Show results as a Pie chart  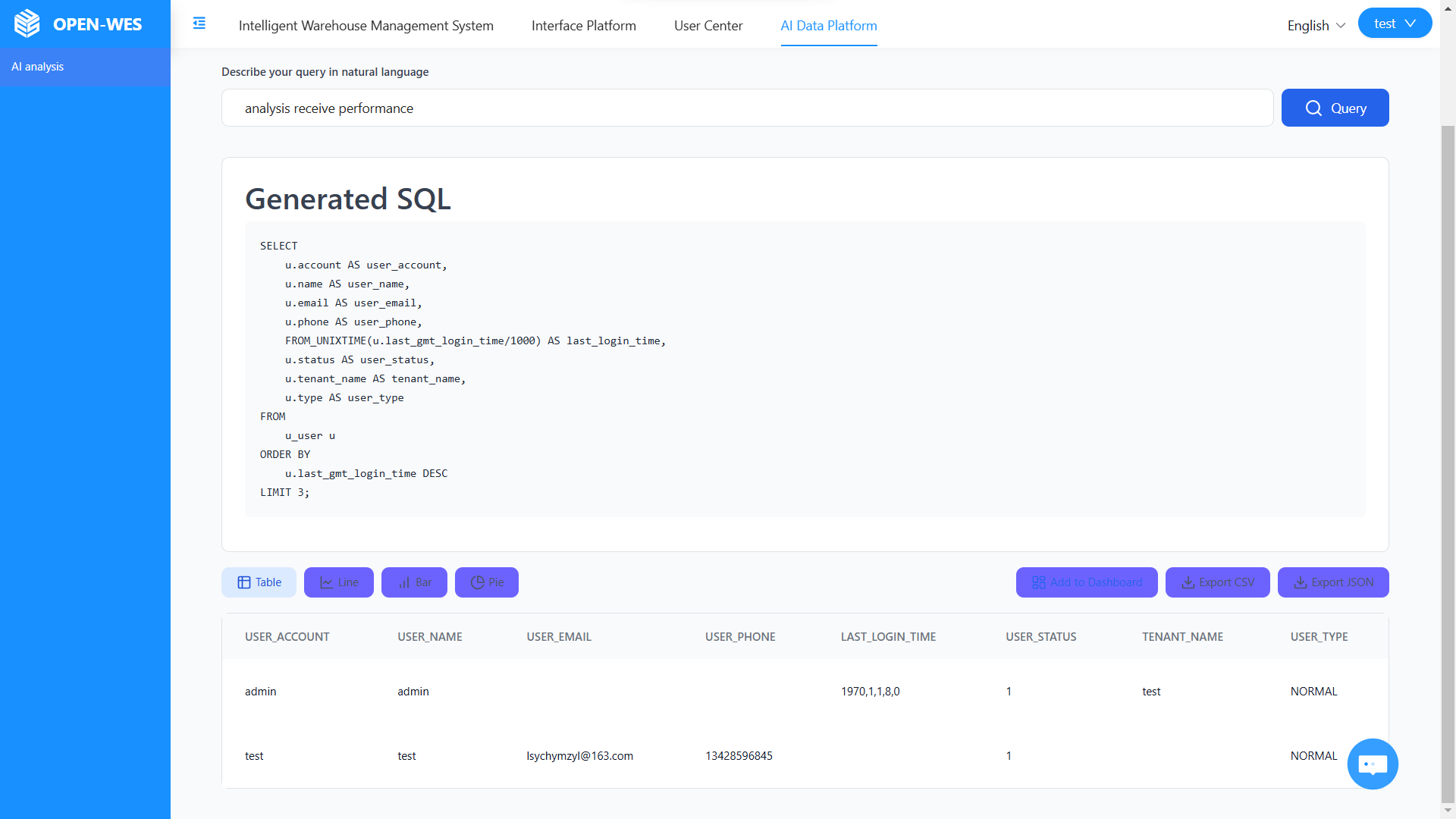pyautogui.click(x=487, y=582)
